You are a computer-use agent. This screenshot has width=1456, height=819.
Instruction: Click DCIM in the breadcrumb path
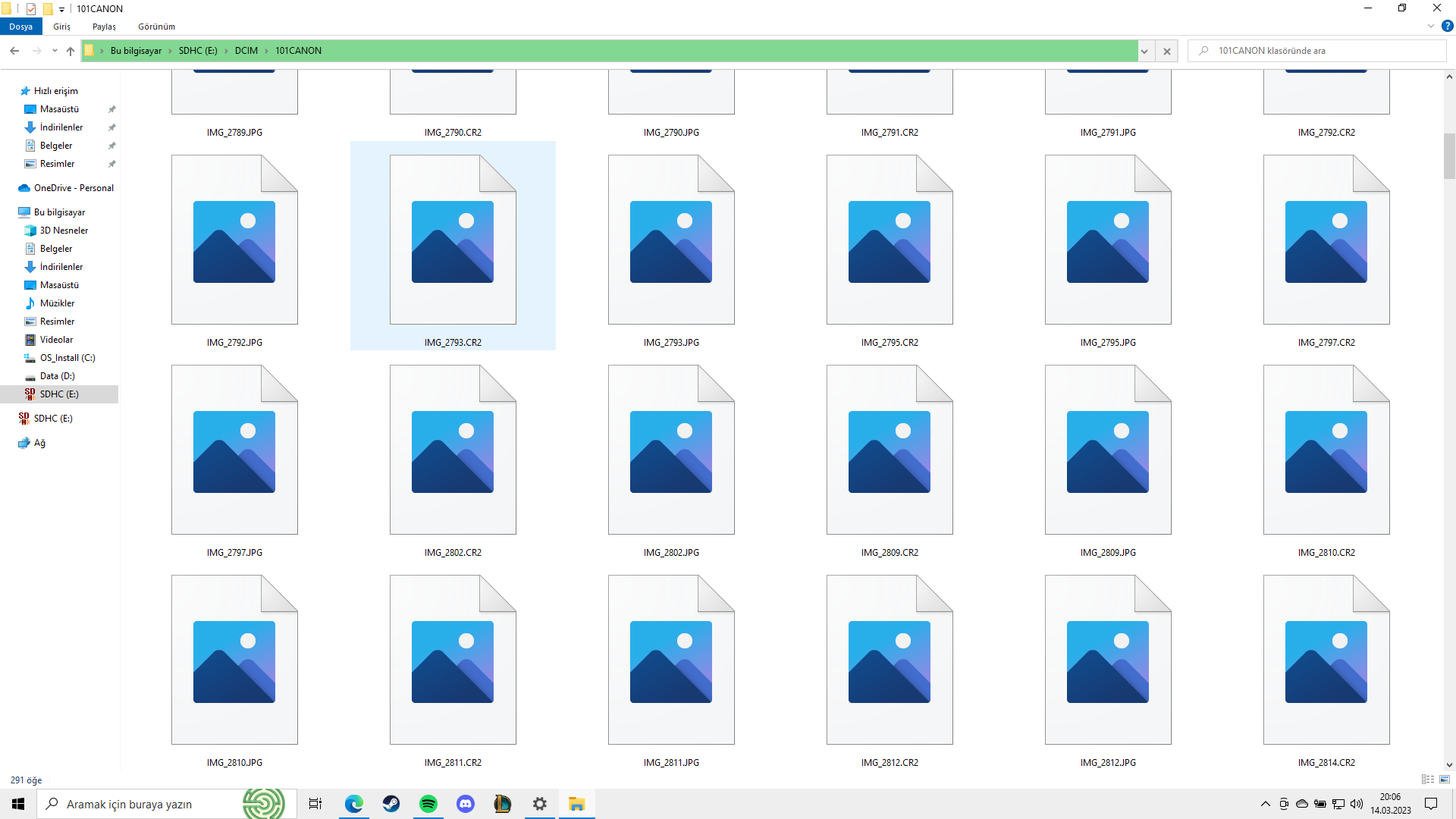coord(246,51)
